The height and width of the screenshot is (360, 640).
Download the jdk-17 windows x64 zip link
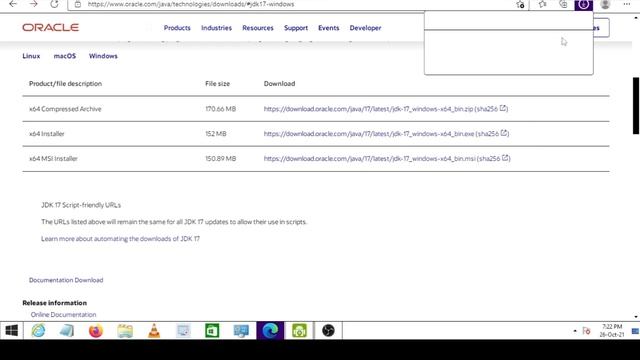point(368,109)
